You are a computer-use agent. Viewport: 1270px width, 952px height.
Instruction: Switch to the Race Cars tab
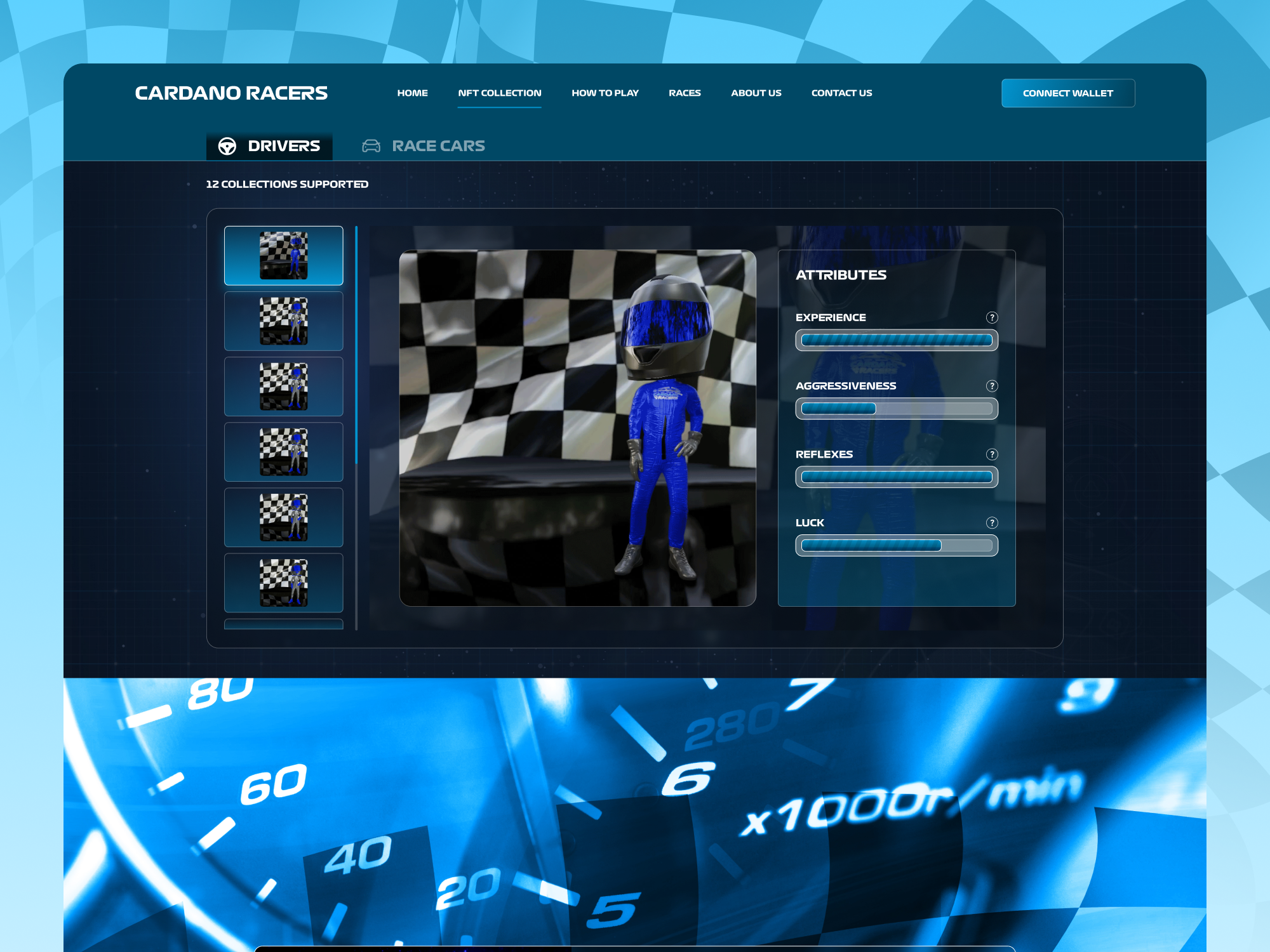438,146
